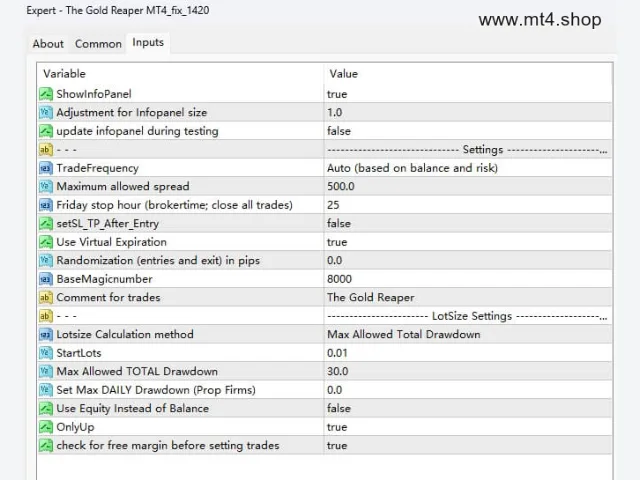Click the Friday stop hour icon
Screen dimensions: 640x480
click(x=46, y=205)
